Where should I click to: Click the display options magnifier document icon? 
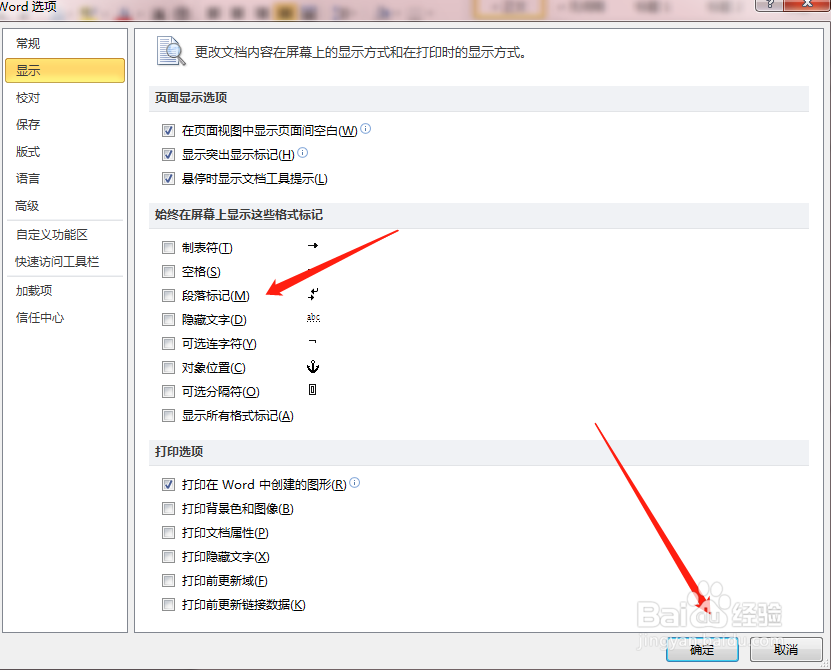point(171,51)
